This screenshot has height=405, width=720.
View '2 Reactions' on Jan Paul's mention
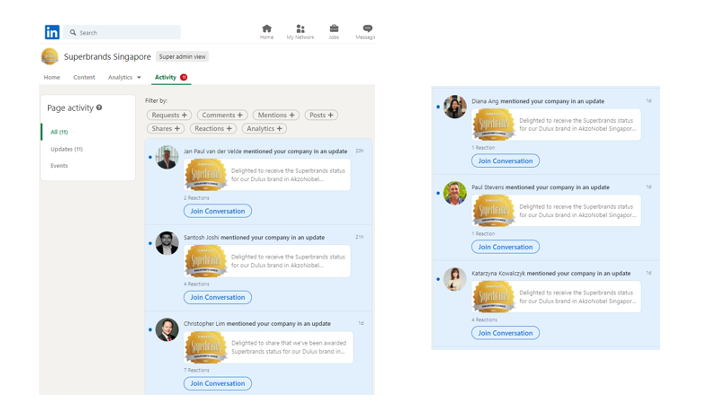(x=197, y=198)
